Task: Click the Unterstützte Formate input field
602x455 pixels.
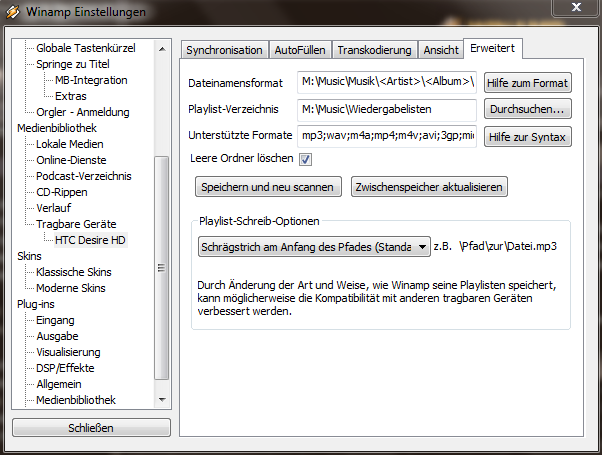Action: point(387,136)
